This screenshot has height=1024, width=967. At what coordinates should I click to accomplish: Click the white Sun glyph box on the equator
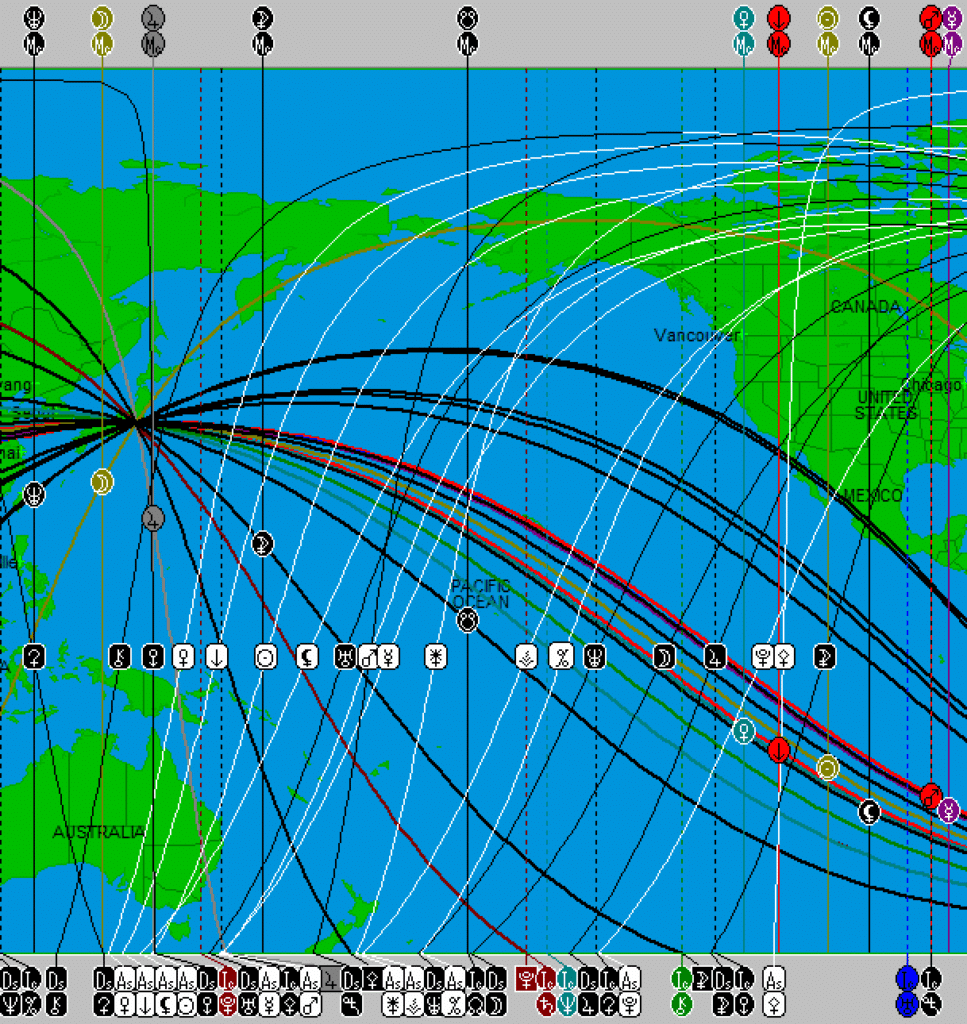tap(264, 657)
